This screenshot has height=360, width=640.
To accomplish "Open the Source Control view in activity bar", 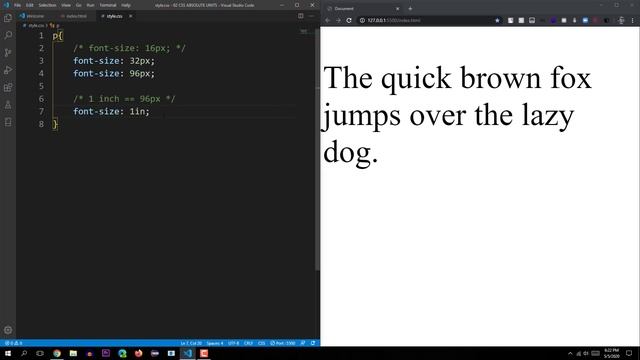I will [x=8, y=53].
